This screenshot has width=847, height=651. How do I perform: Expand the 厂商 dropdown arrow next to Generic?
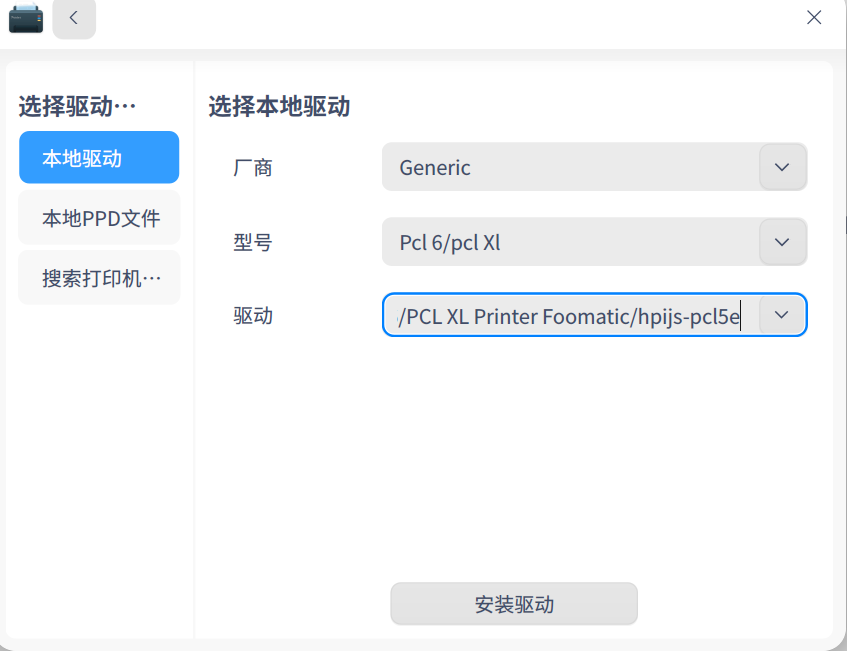tap(782, 167)
